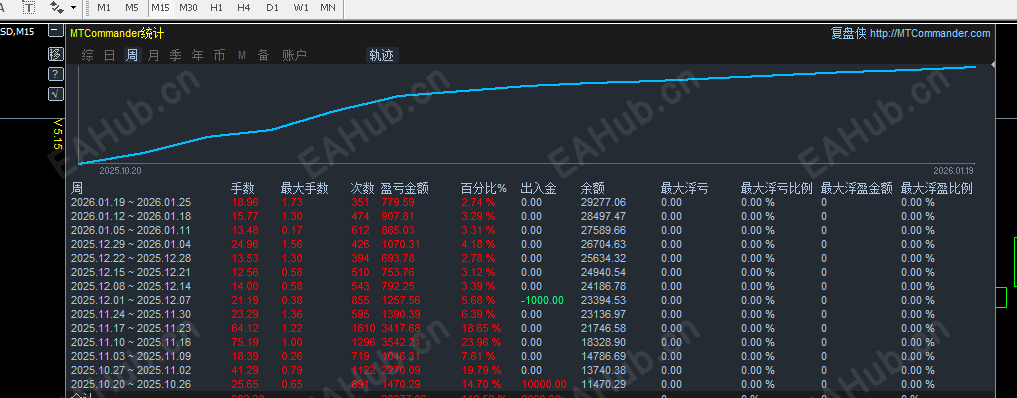The image size is (1017, 398).
Task: Click the 移 move-panel button
Action: tap(56, 54)
